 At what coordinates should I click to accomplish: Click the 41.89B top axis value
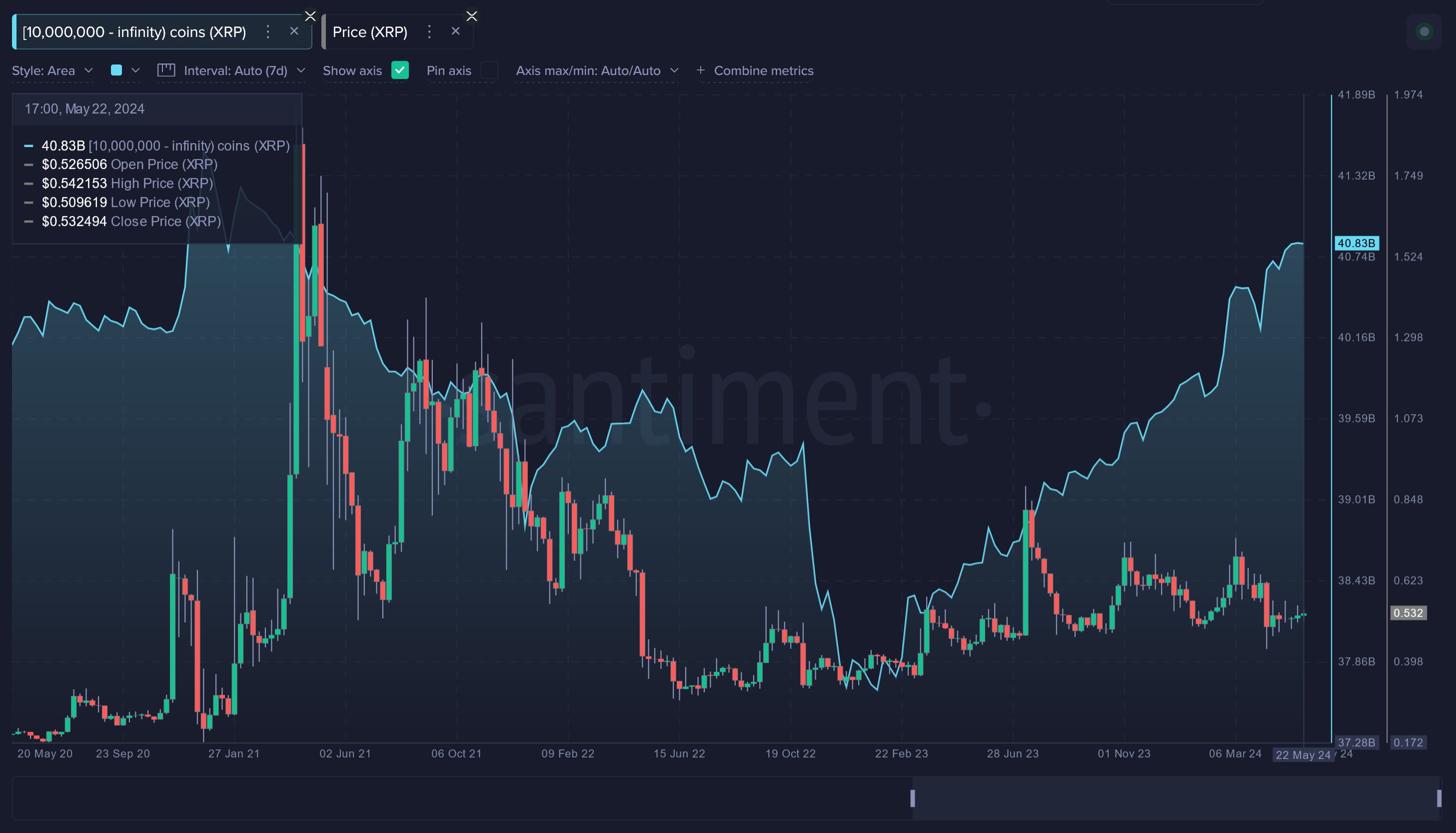1357,94
